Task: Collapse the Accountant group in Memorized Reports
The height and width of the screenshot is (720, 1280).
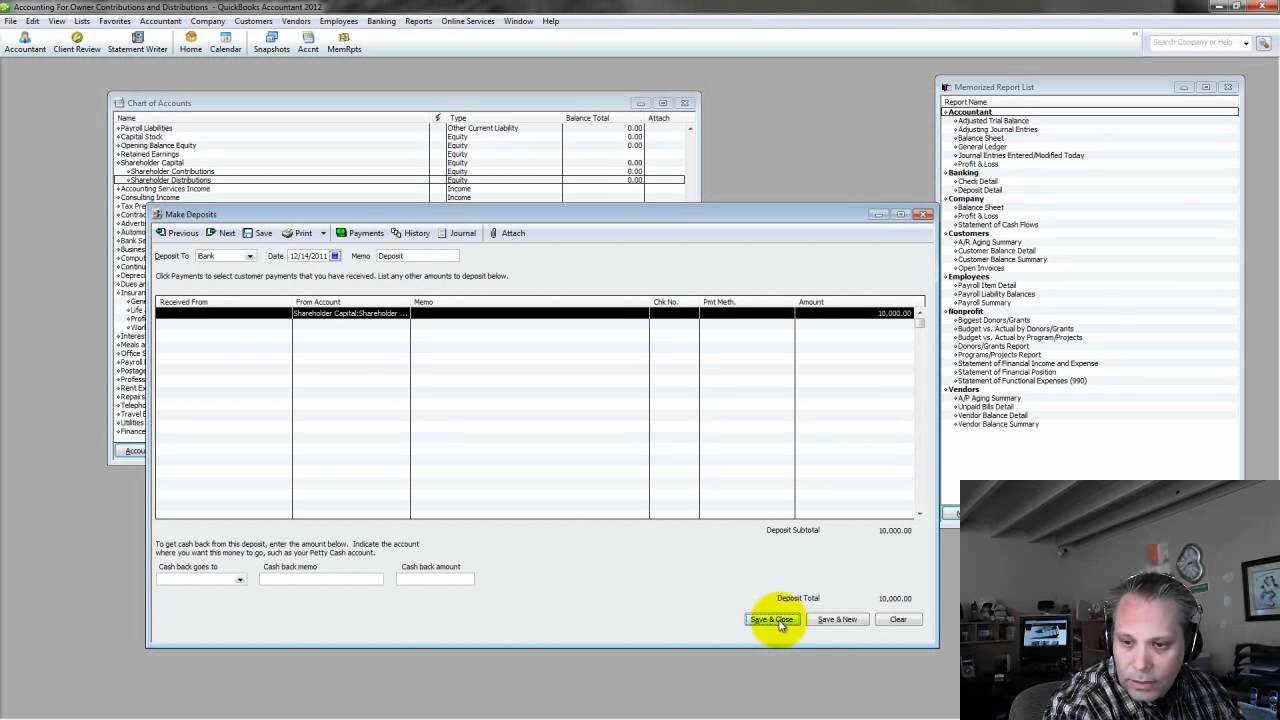Action: point(946,112)
